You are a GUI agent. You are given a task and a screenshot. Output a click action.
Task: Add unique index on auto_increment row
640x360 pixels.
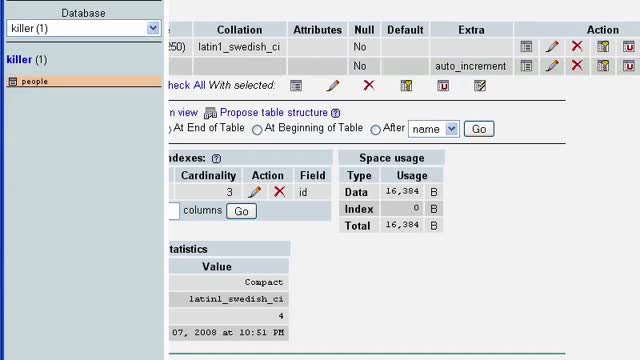pos(629,66)
